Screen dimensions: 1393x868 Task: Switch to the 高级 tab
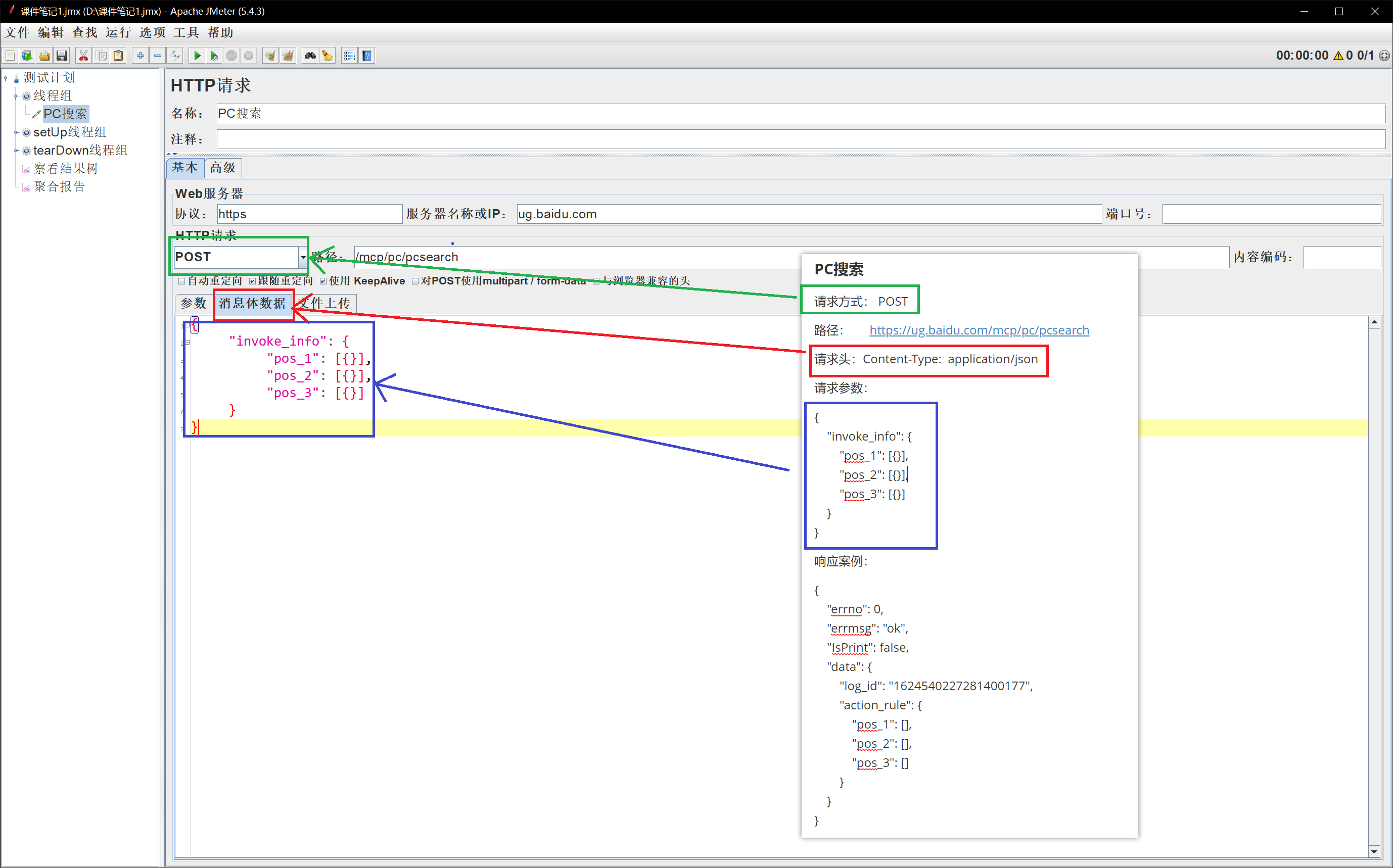coord(223,168)
